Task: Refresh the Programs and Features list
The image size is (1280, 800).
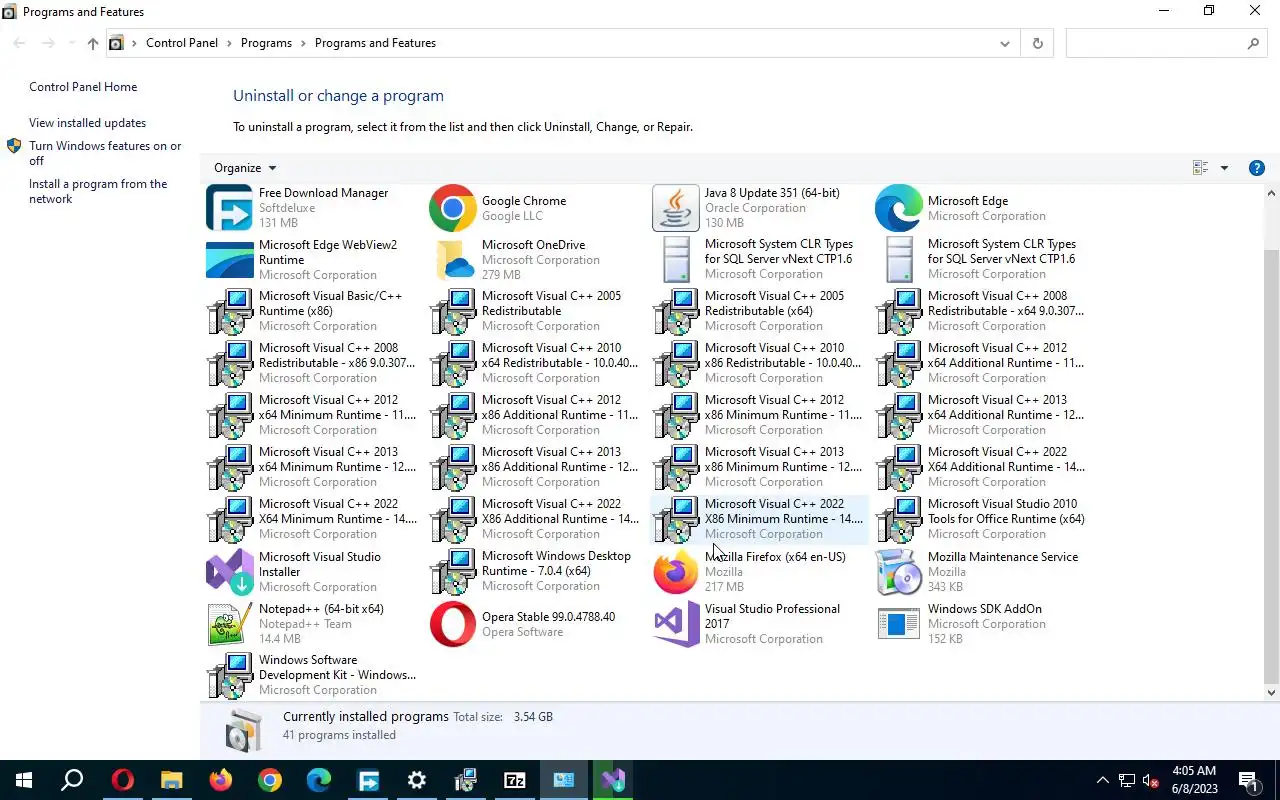Action: coord(1037,43)
